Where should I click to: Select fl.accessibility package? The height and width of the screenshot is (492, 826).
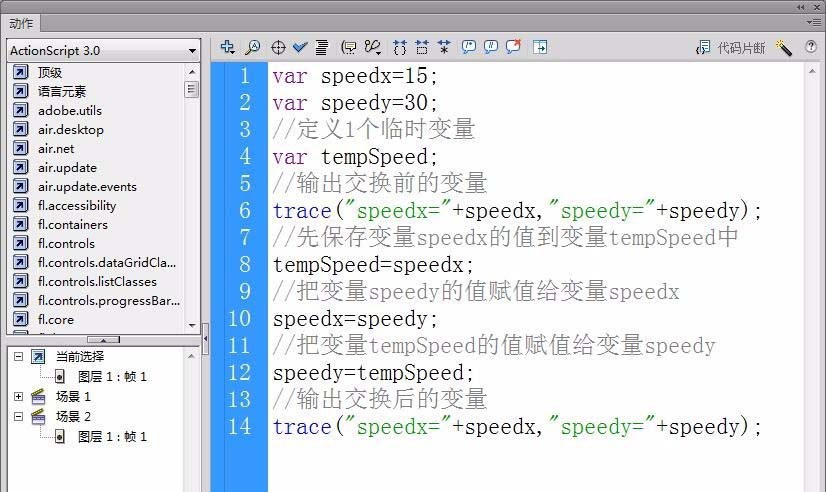click(77, 205)
